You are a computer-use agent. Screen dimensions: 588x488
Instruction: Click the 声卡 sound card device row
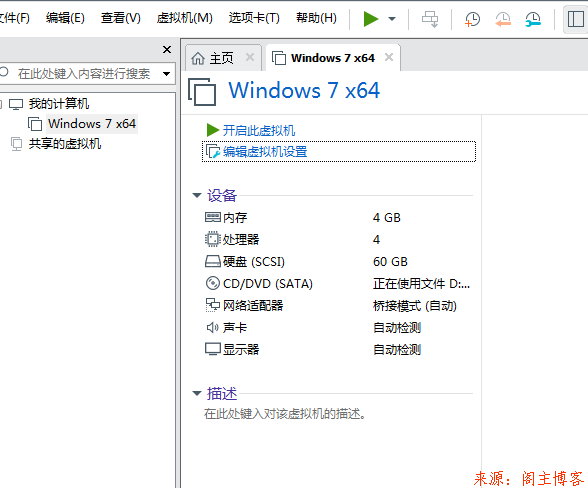pos(339,327)
